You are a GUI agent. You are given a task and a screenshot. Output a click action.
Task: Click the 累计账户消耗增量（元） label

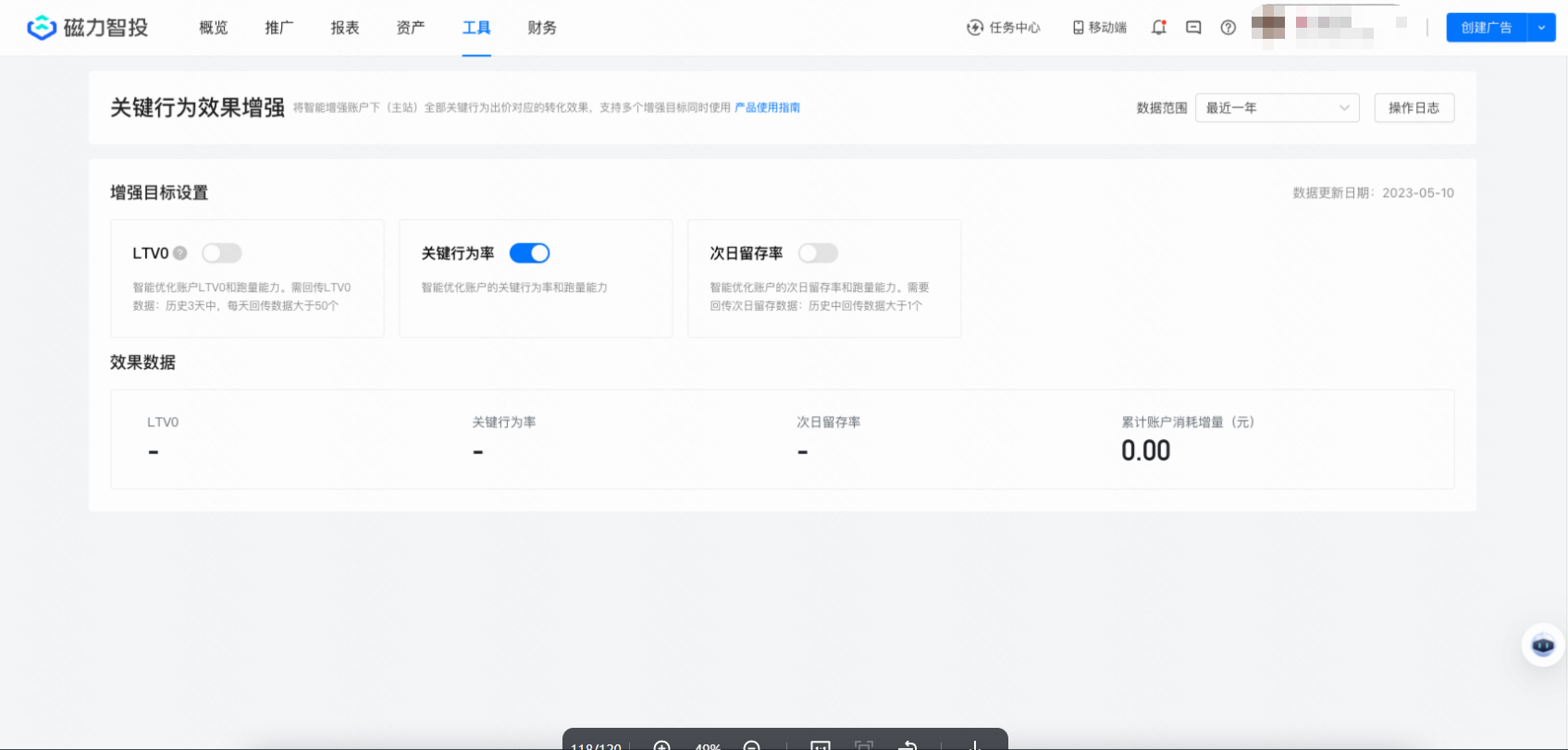tap(1188, 422)
